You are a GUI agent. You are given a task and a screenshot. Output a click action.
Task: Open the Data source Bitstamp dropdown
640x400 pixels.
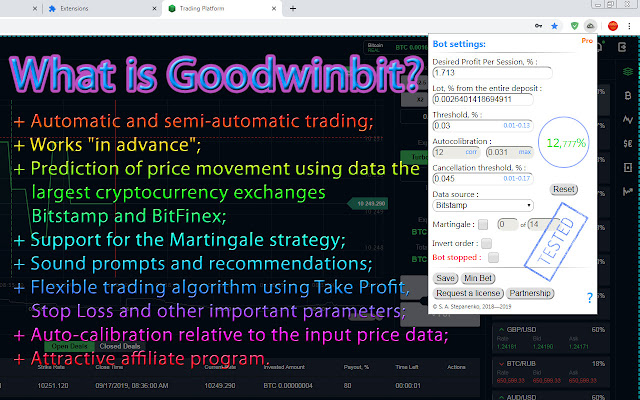483,205
